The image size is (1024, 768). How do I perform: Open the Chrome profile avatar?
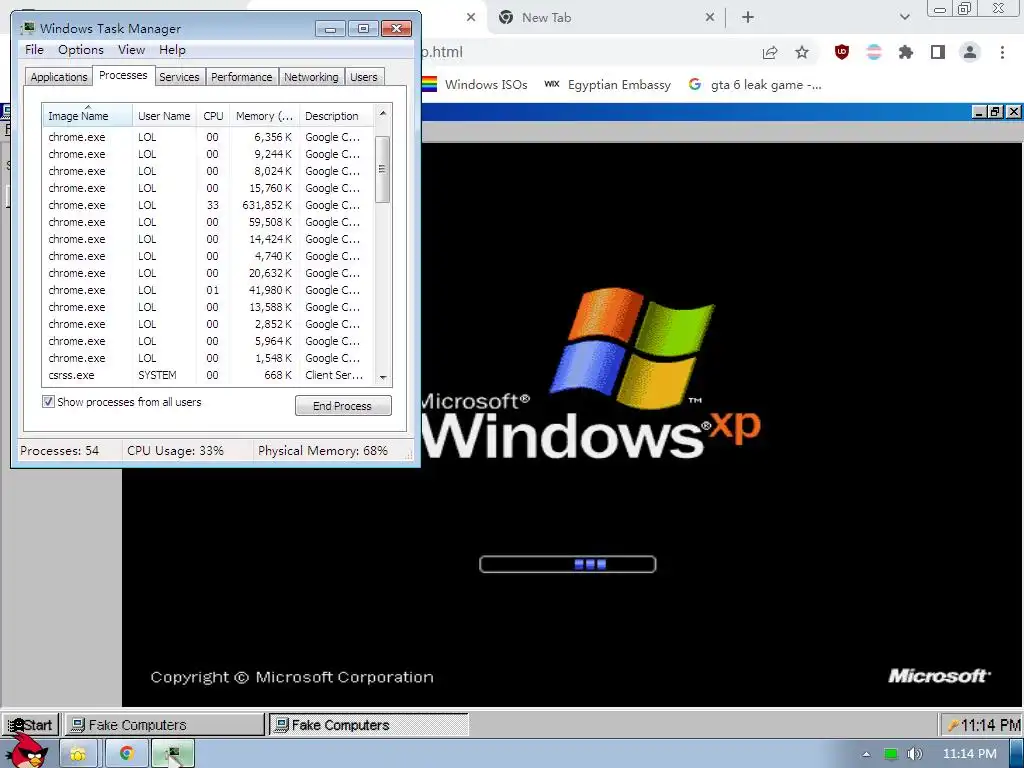pyautogui.click(x=970, y=52)
